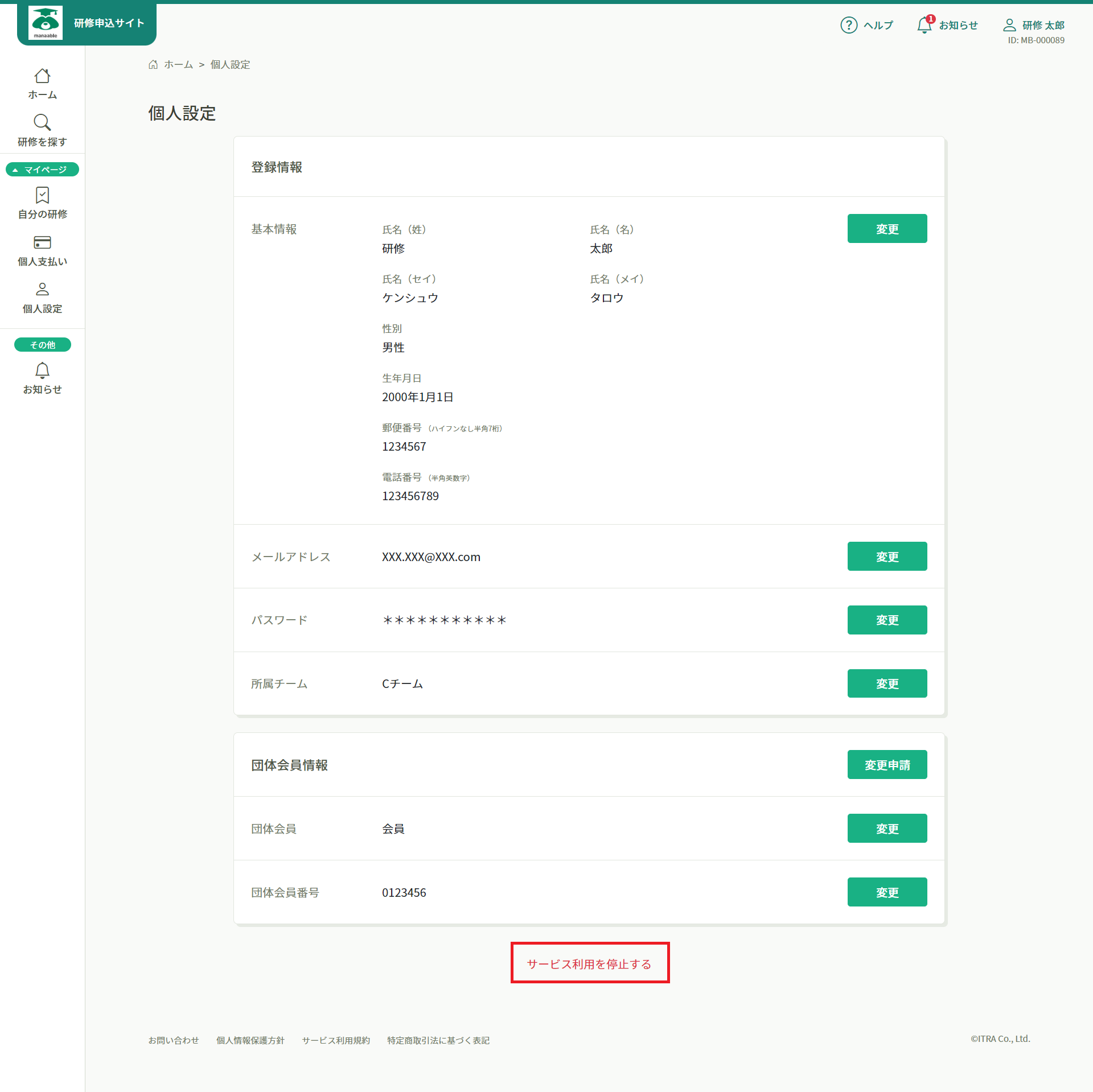Click the 研修を探す sidebar label
Screen dimensions: 1093x1092
pos(42,142)
